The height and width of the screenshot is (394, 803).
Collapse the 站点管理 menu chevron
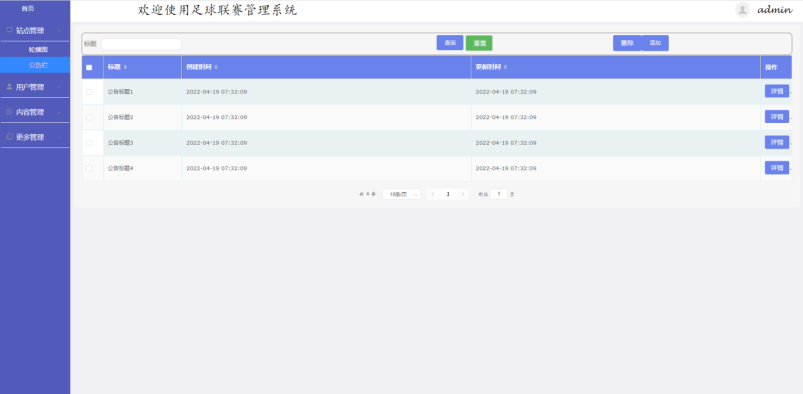coord(59,31)
